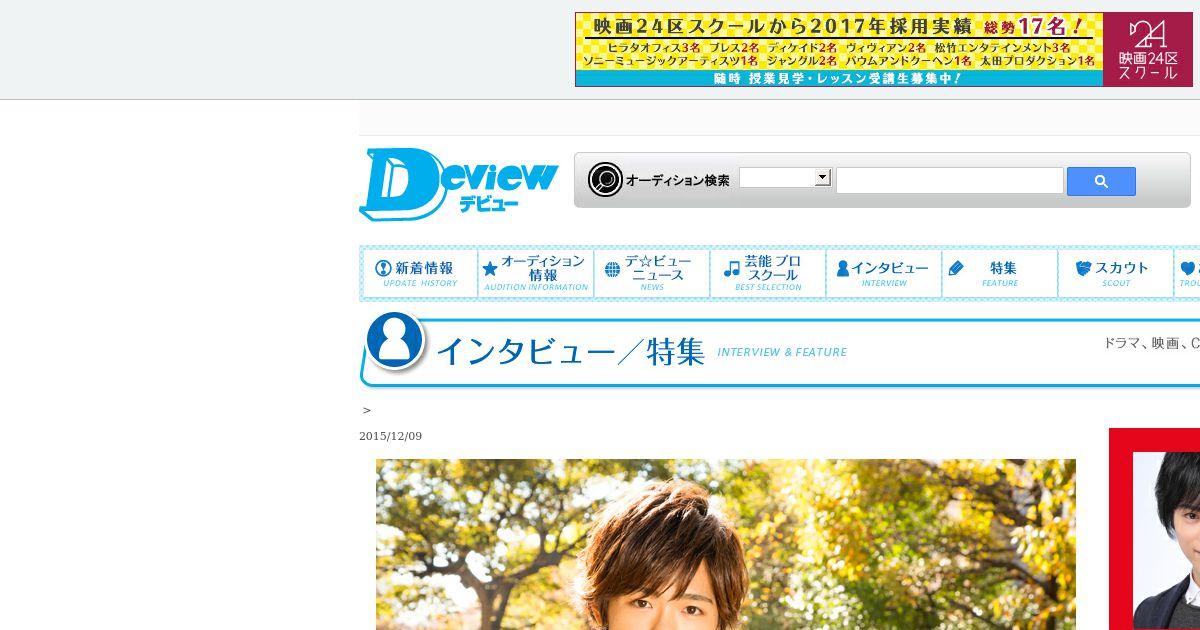The width and height of the screenshot is (1200, 630).
Task: Submit search with the blue magnifier button
Action: click(1101, 181)
